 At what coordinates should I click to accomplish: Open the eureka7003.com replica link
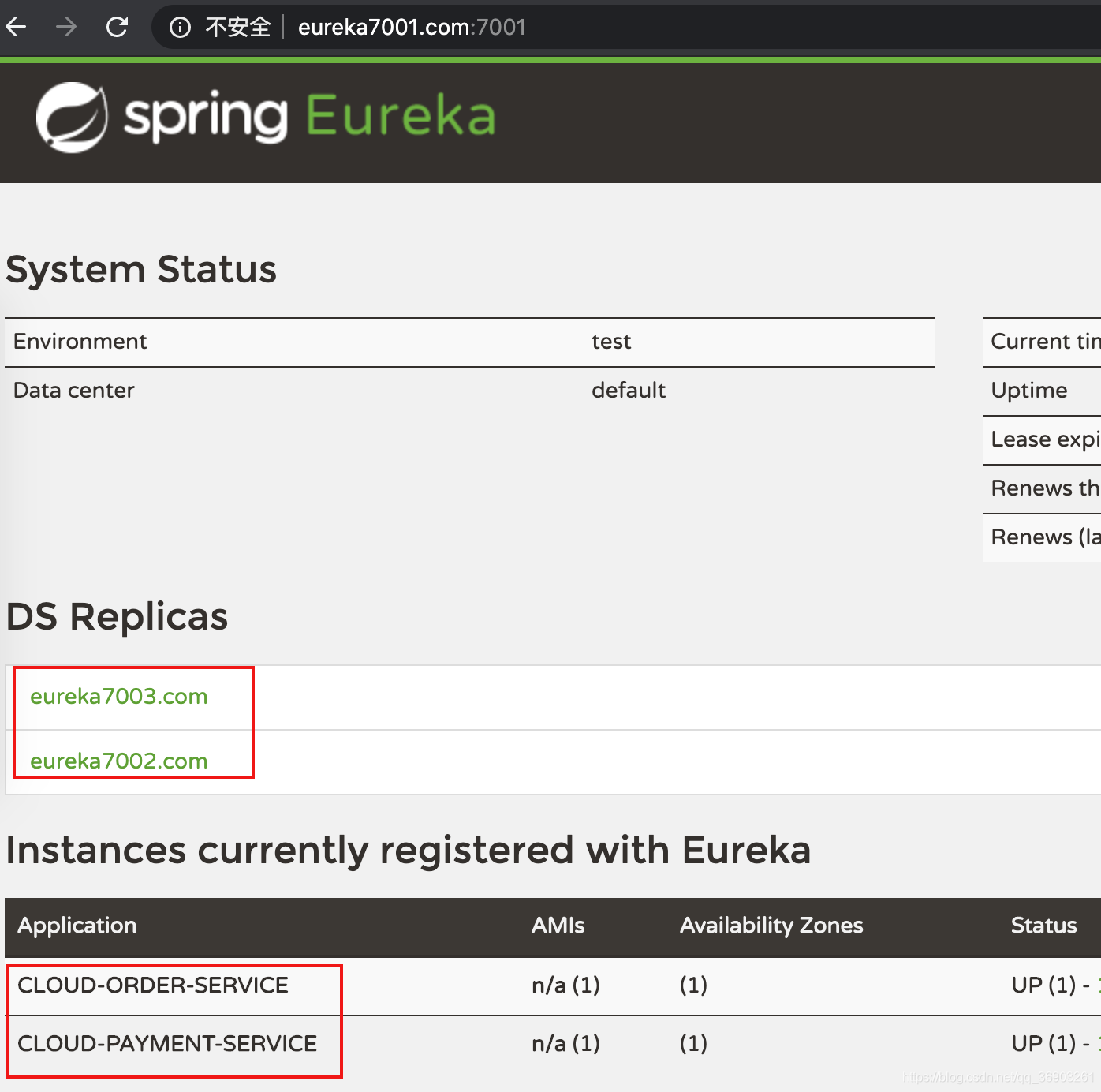(119, 697)
